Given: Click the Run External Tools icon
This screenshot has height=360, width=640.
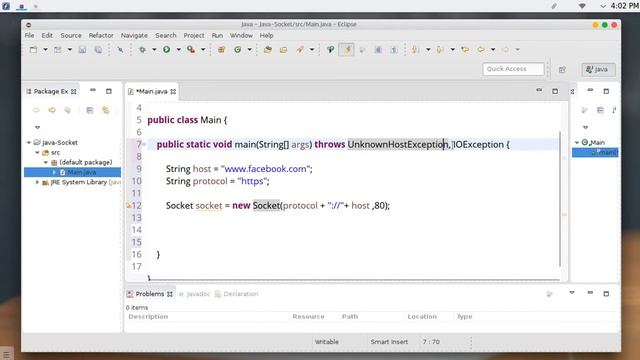Looking at the screenshot, I should [191, 49].
